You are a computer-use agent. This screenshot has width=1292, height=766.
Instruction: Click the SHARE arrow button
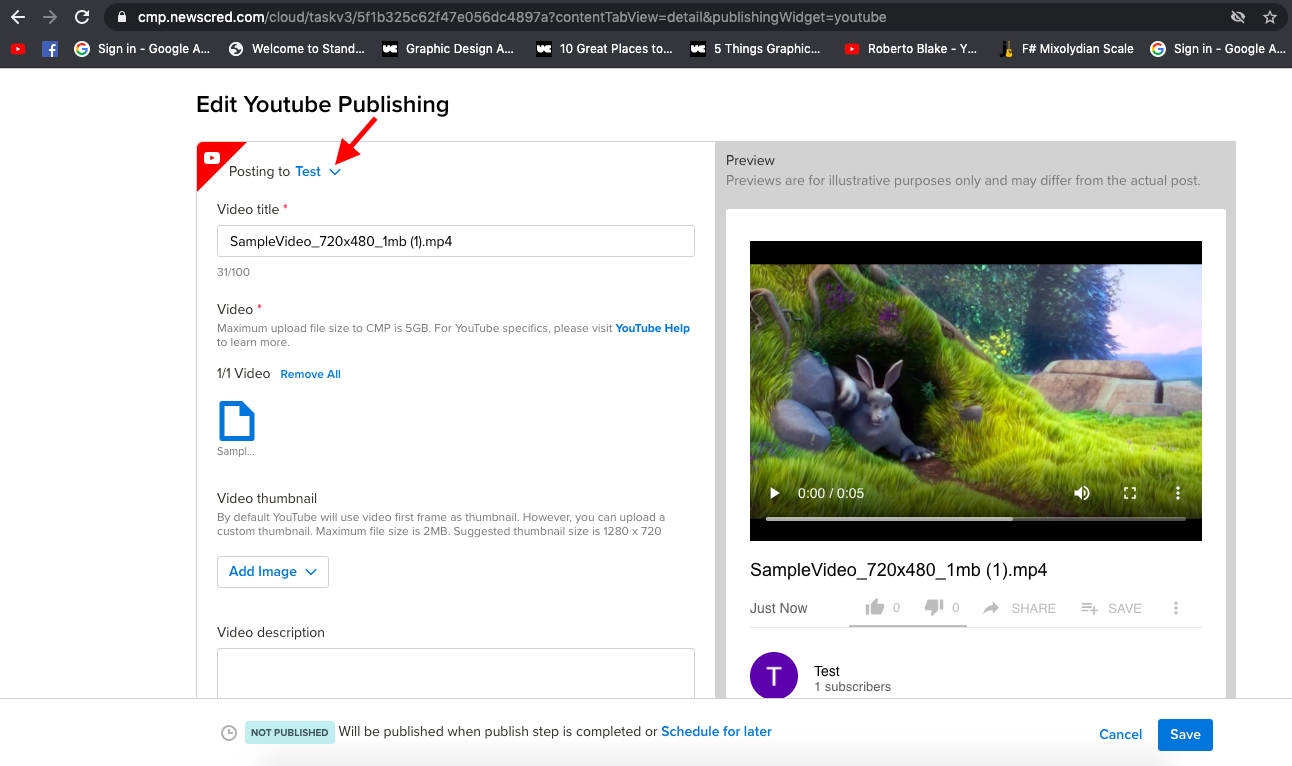[1019, 608]
